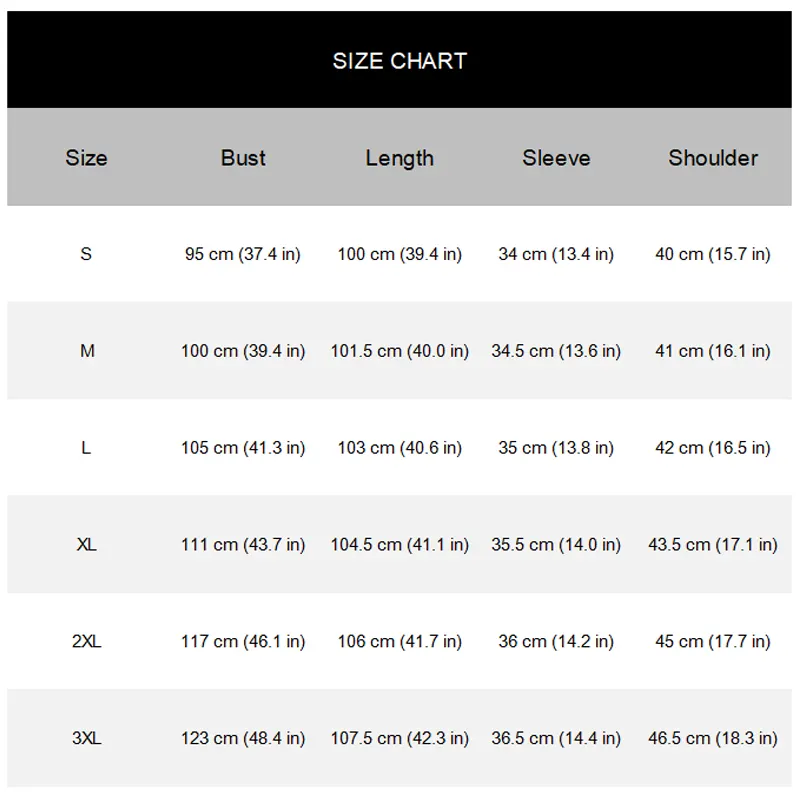Click the S size row label

tap(86, 254)
